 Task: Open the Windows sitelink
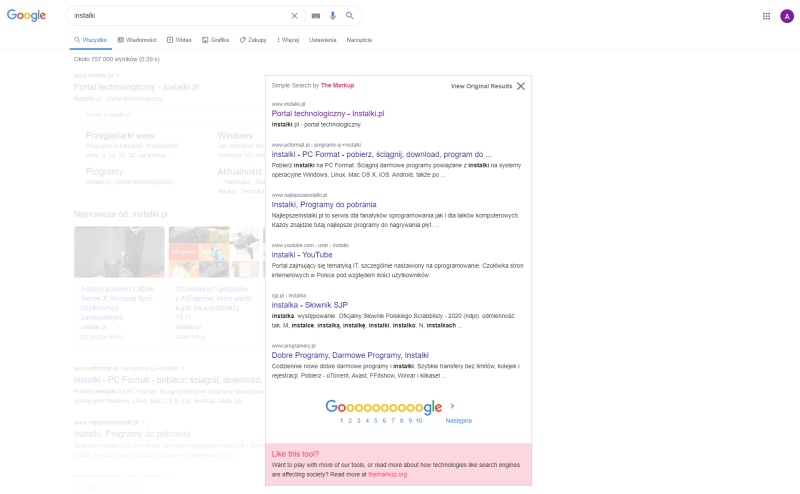[x=235, y=135]
